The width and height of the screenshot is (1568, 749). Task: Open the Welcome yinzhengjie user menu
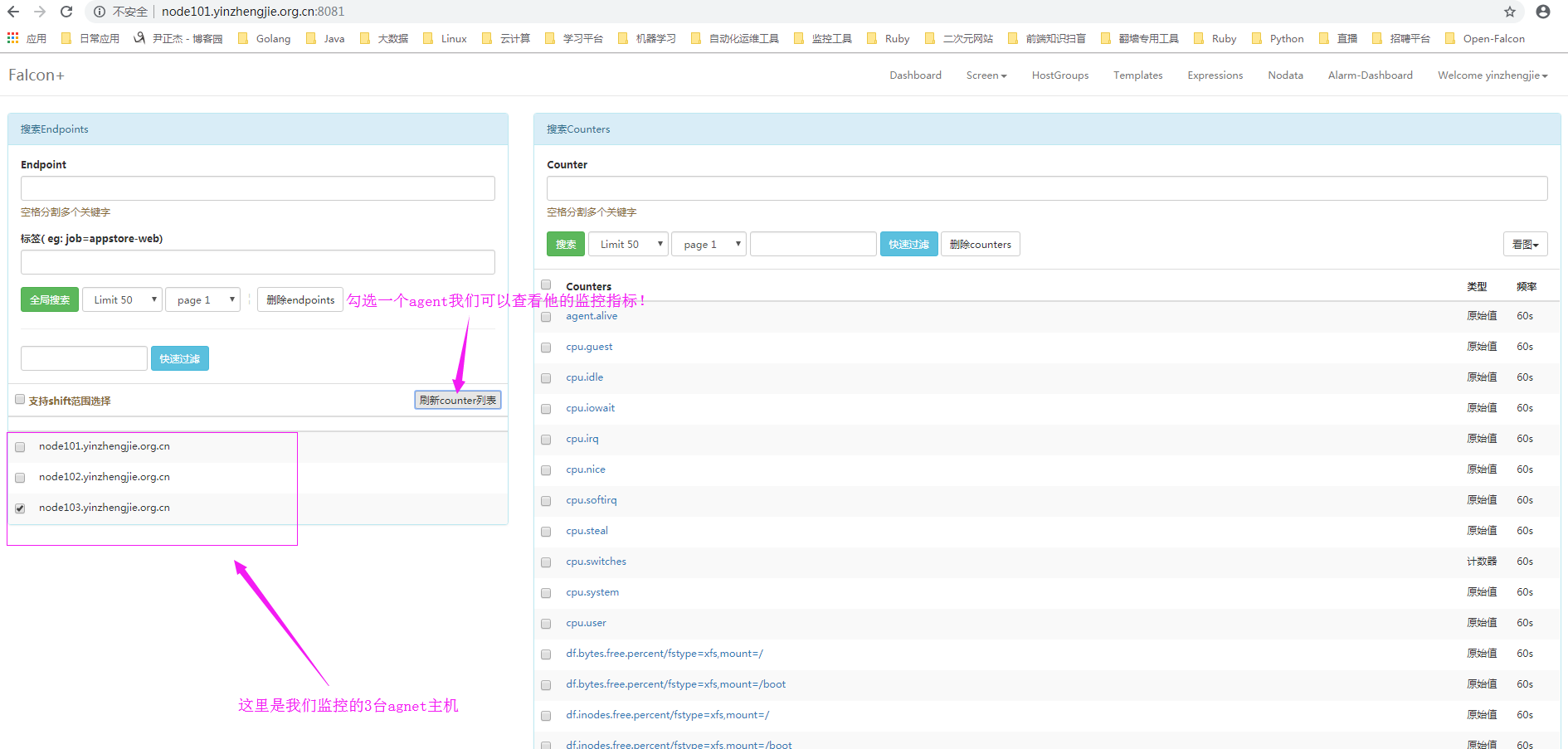[1493, 75]
